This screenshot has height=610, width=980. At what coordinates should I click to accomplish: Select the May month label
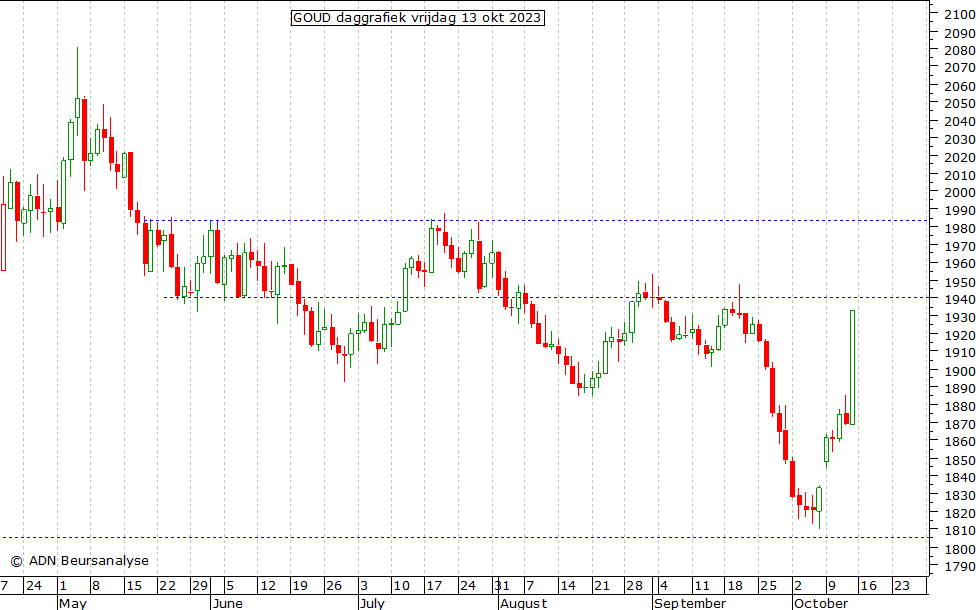pyautogui.click(x=72, y=603)
